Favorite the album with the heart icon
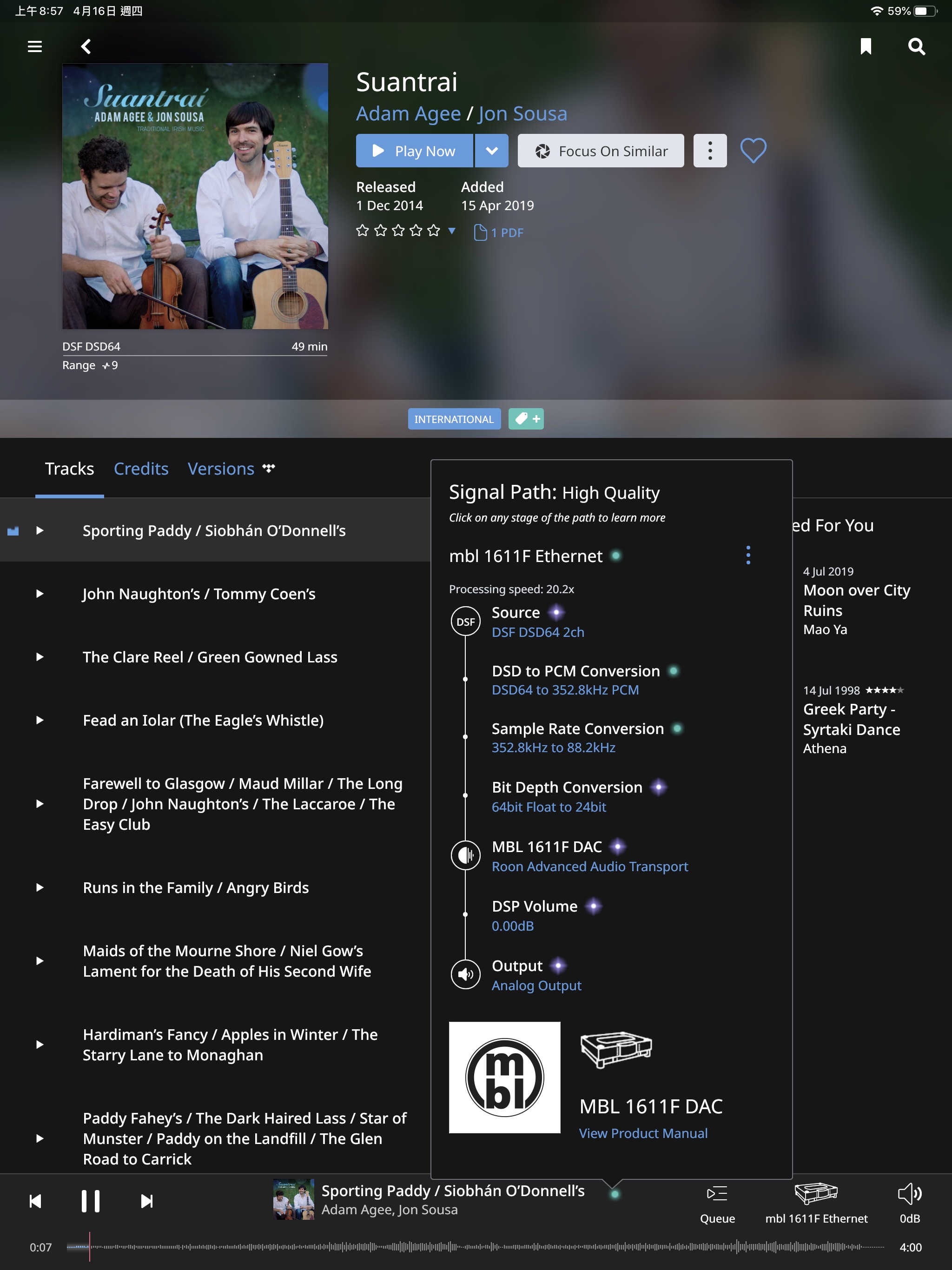The height and width of the screenshot is (1270, 952). (x=753, y=151)
